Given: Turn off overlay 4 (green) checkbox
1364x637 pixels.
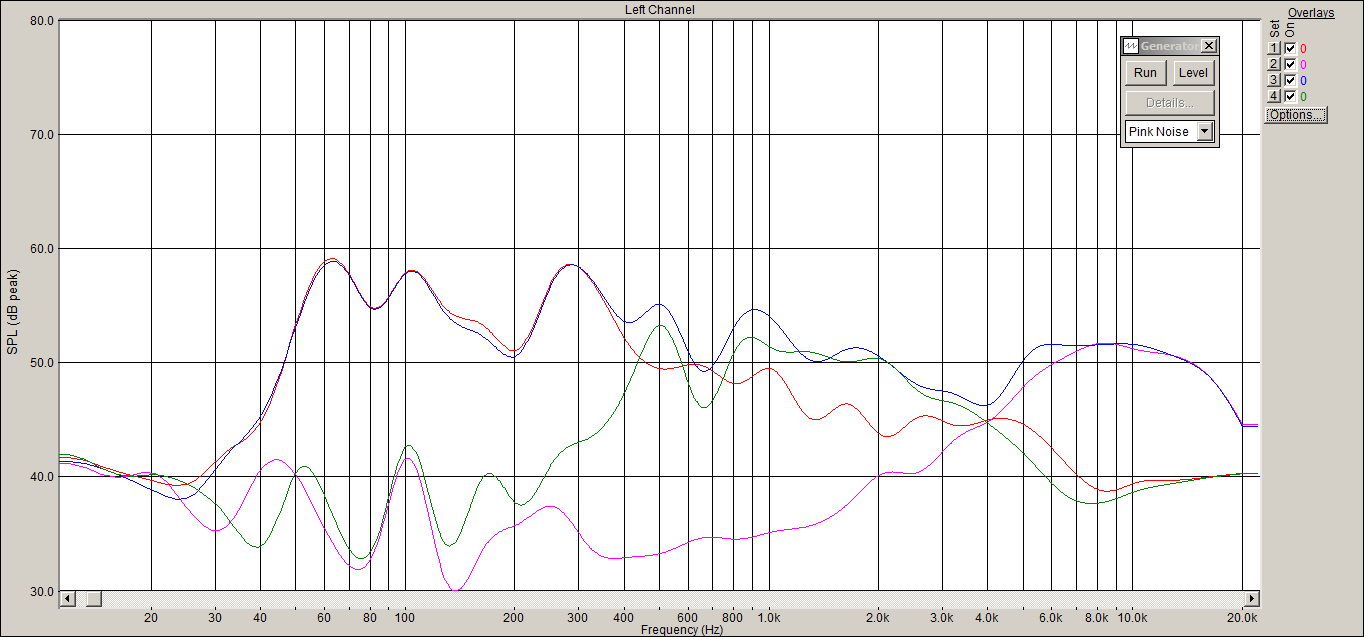Looking at the screenshot, I should 1290,96.
